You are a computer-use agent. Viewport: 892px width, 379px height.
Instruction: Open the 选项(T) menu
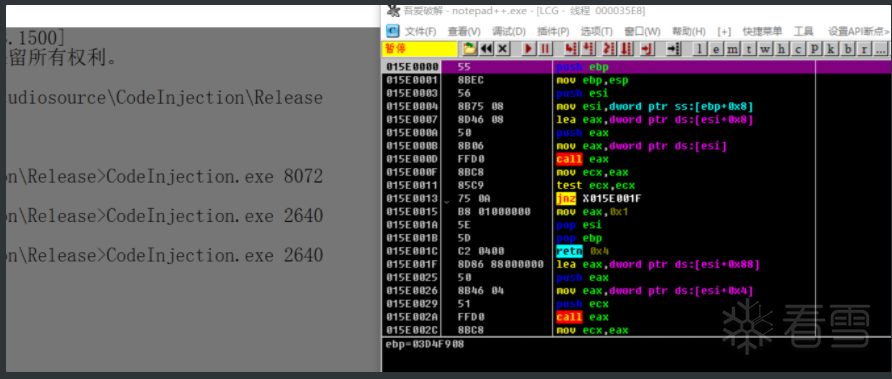tap(597, 31)
